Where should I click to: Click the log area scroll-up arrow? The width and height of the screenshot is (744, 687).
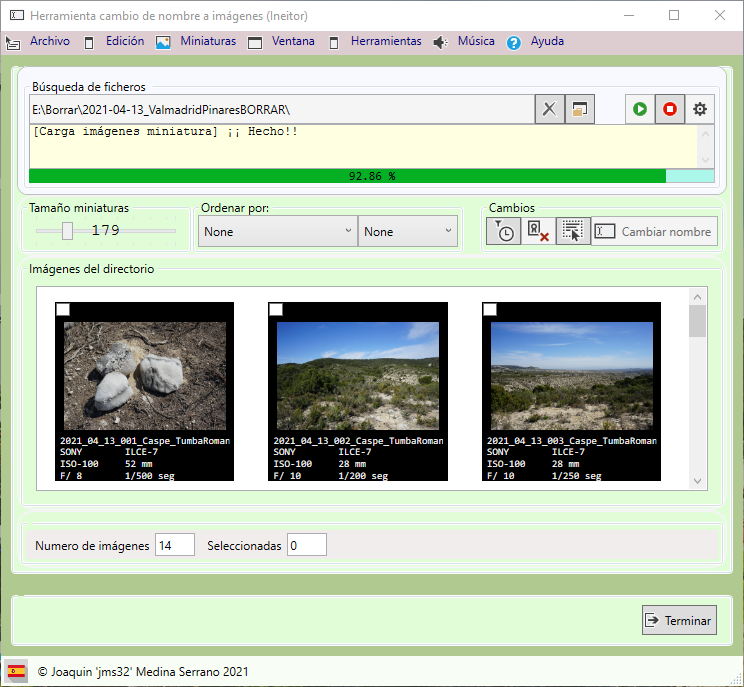point(706,134)
